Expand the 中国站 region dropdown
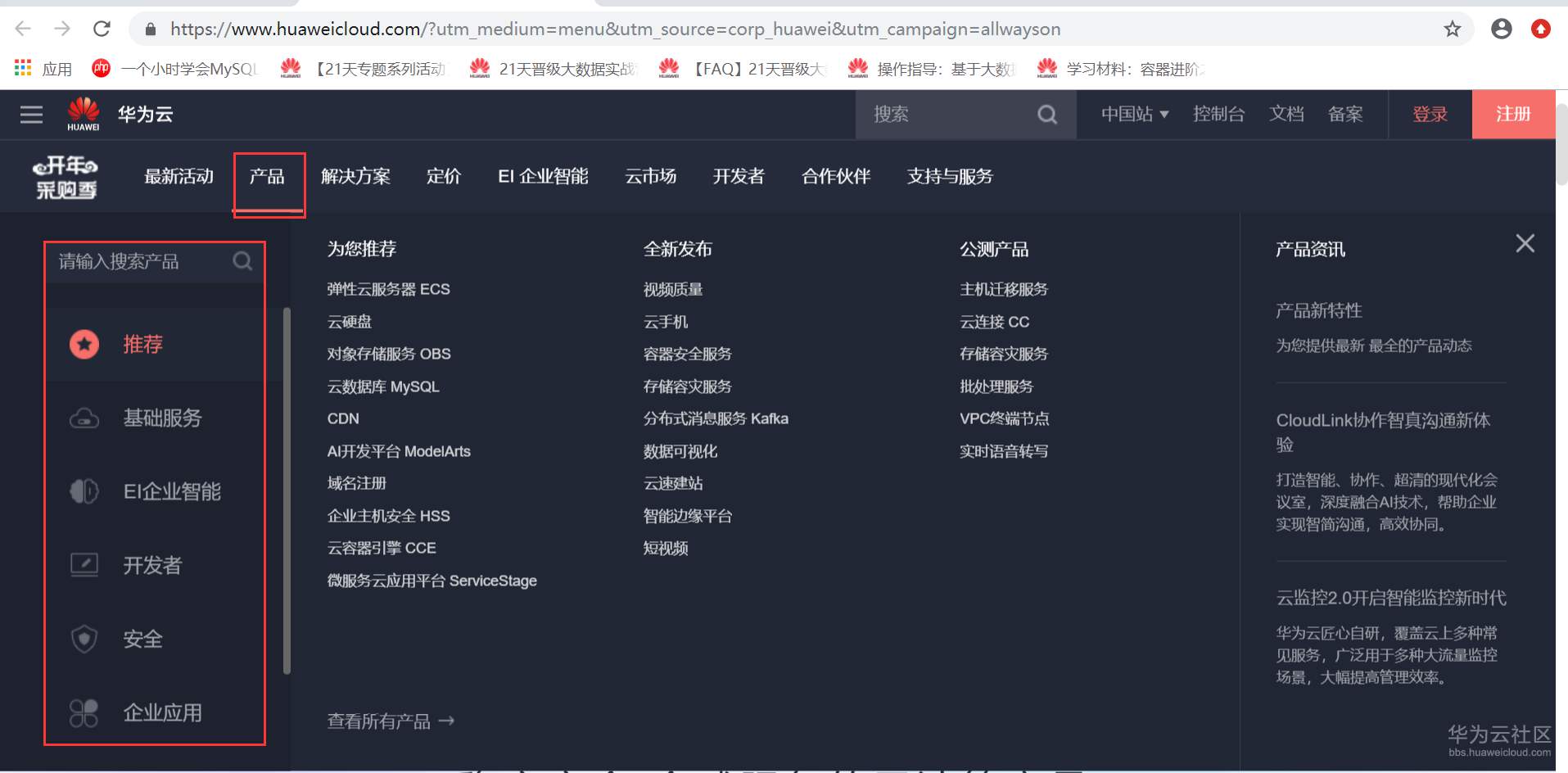 click(1135, 115)
